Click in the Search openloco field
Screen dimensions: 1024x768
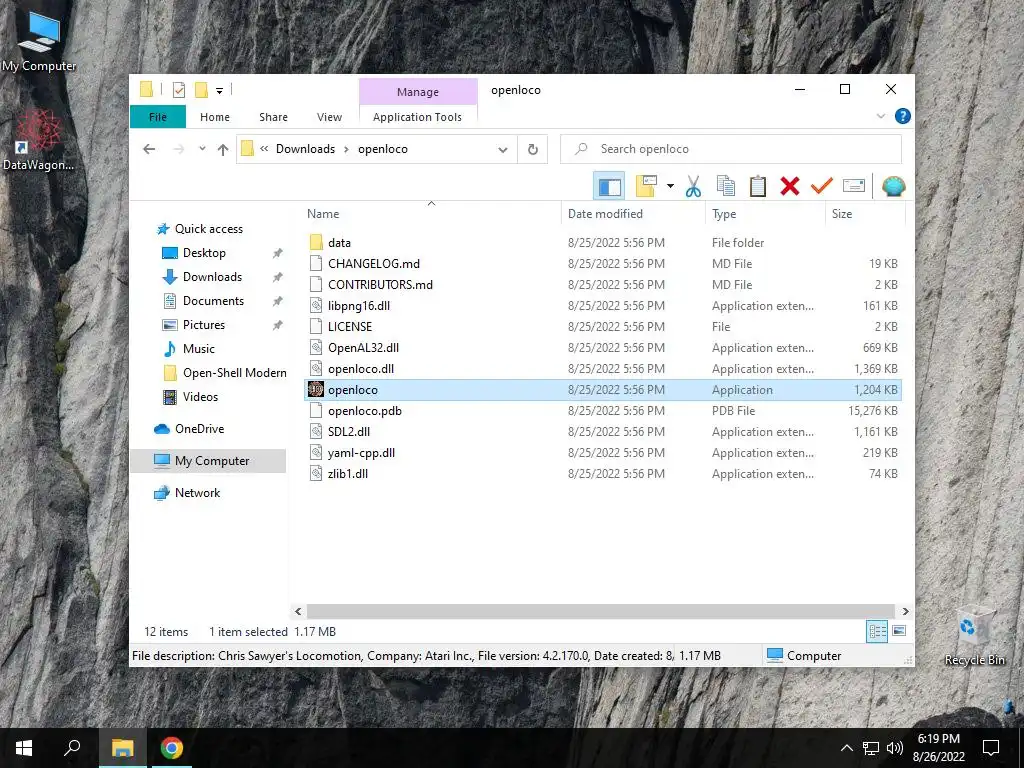(731, 149)
